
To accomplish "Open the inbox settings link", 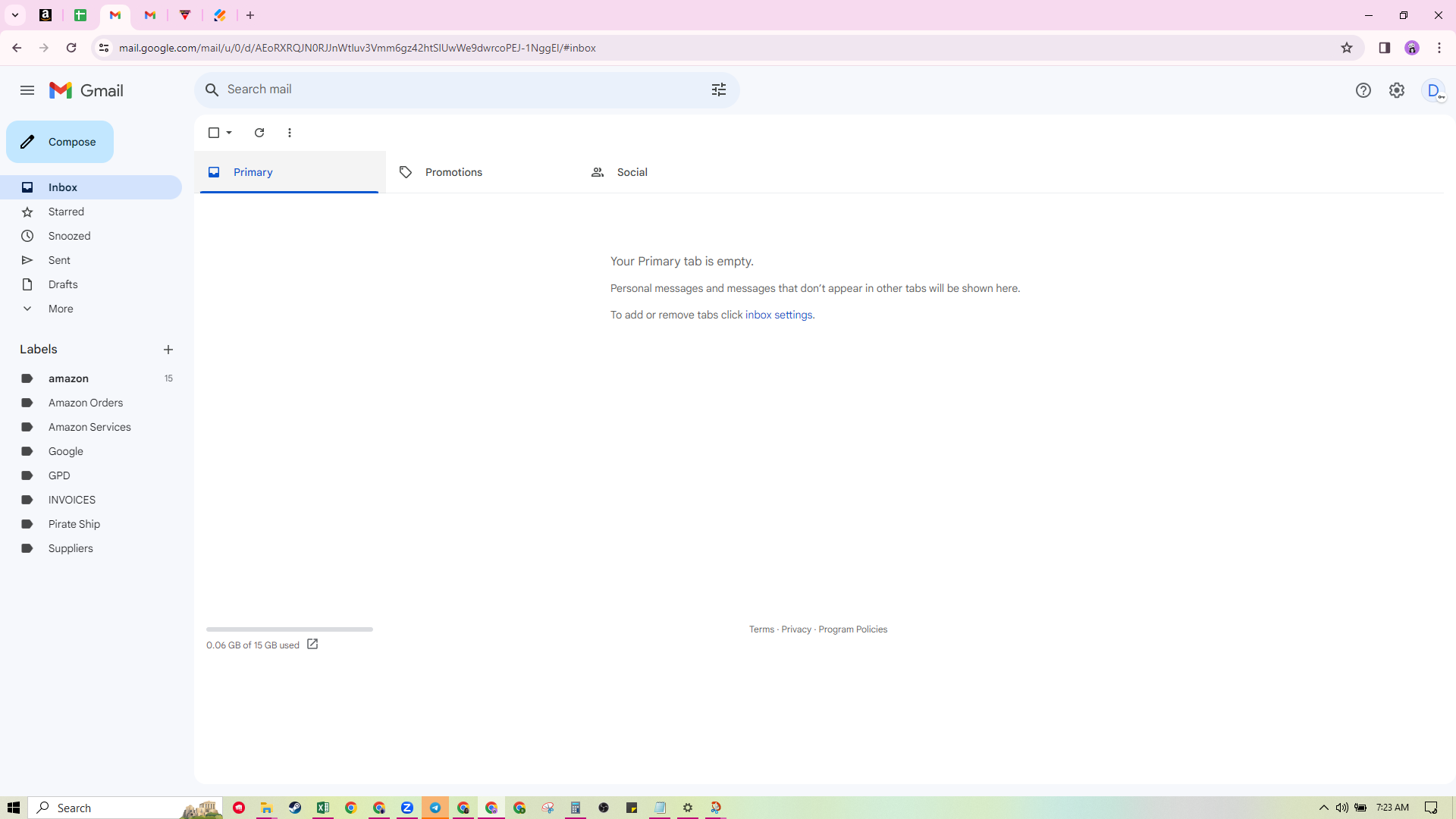I will point(779,315).
